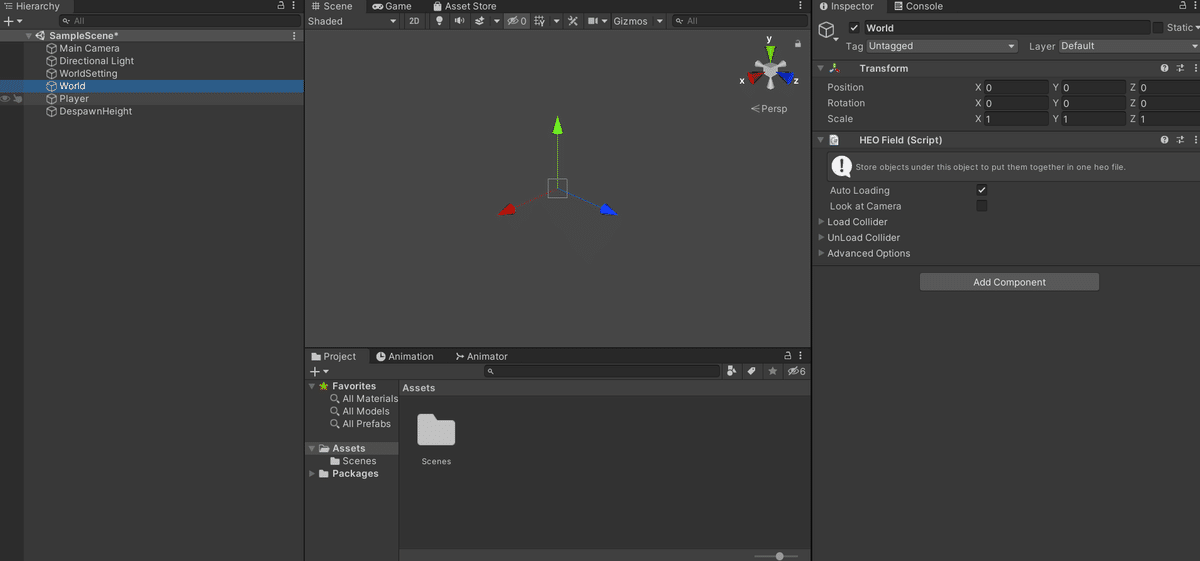
Task: Expand Advanced Options section
Action: [x=821, y=253]
